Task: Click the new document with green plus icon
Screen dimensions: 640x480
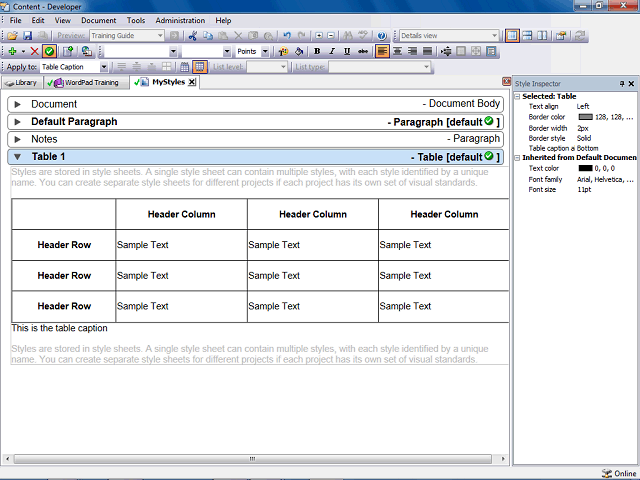Action: tap(68, 51)
